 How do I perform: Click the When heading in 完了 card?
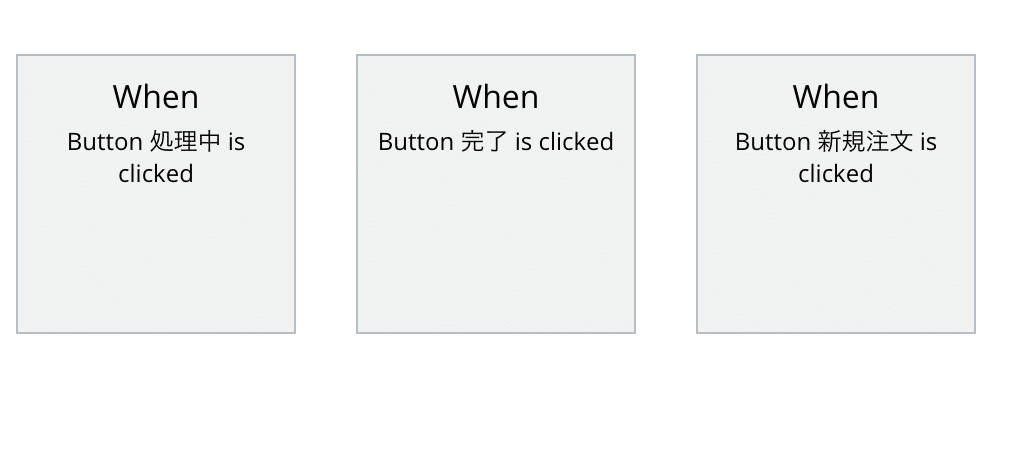pyautogui.click(x=496, y=97)
